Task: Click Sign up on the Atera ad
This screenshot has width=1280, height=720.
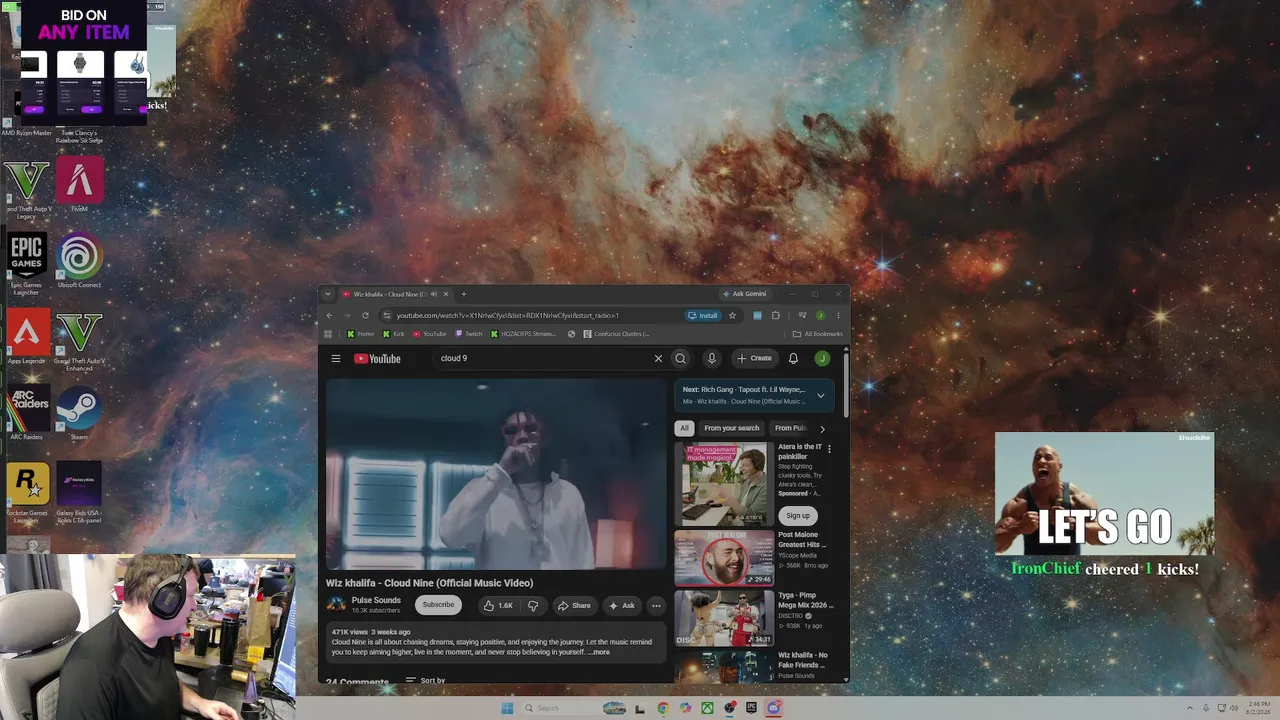Action: click(798, 516)
